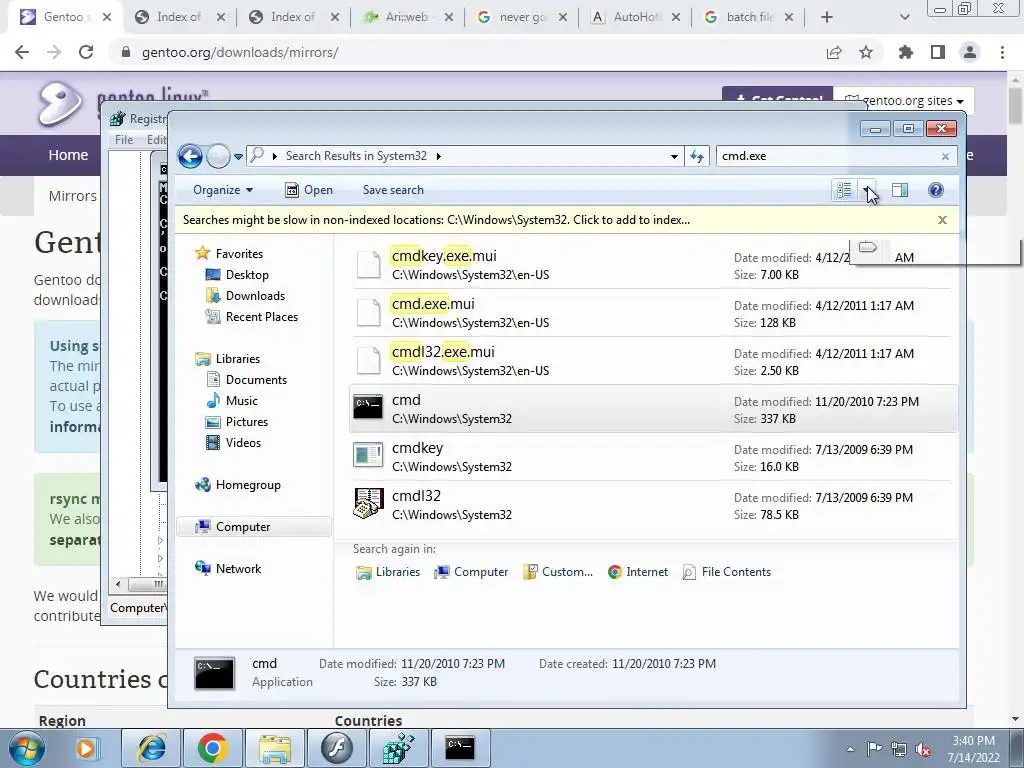Open gentoo.org sites dropdown
The image size is (1024, 768).
[904, 101]
